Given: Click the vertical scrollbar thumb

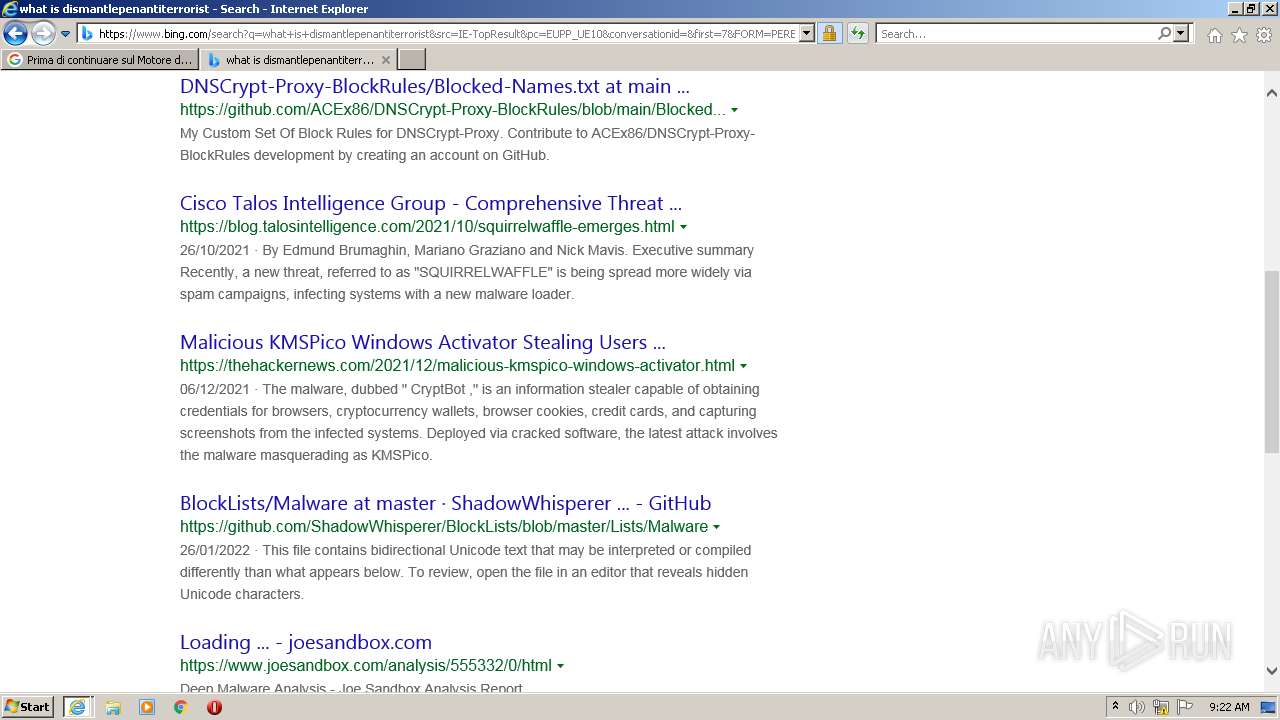Looking at the screenshot, I should pos(1272,361).
